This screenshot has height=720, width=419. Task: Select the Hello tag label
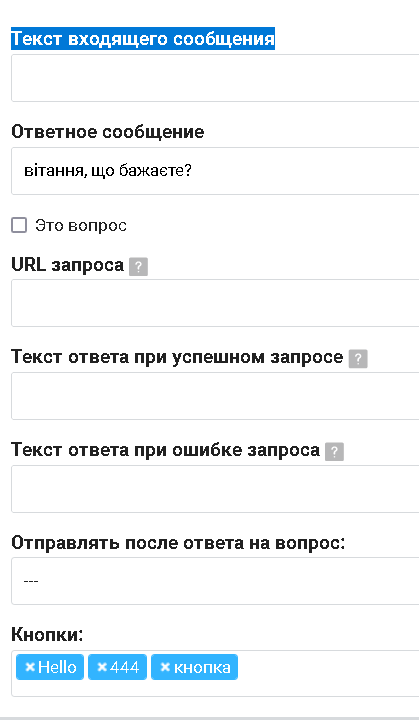click(57, 667)
